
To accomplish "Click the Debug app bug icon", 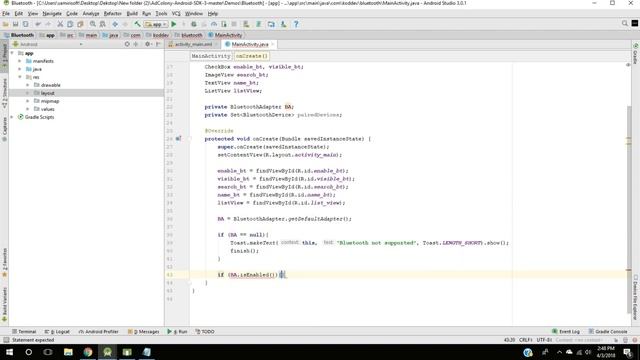I will [x=194, y=24].
